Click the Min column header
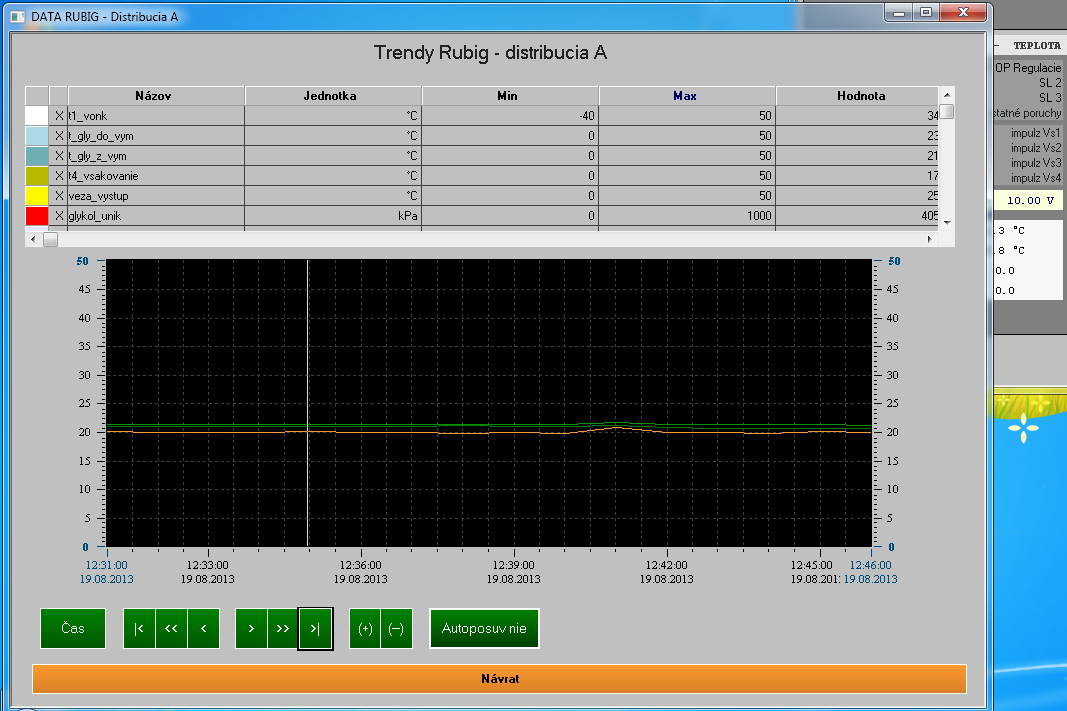 point(510,96)
